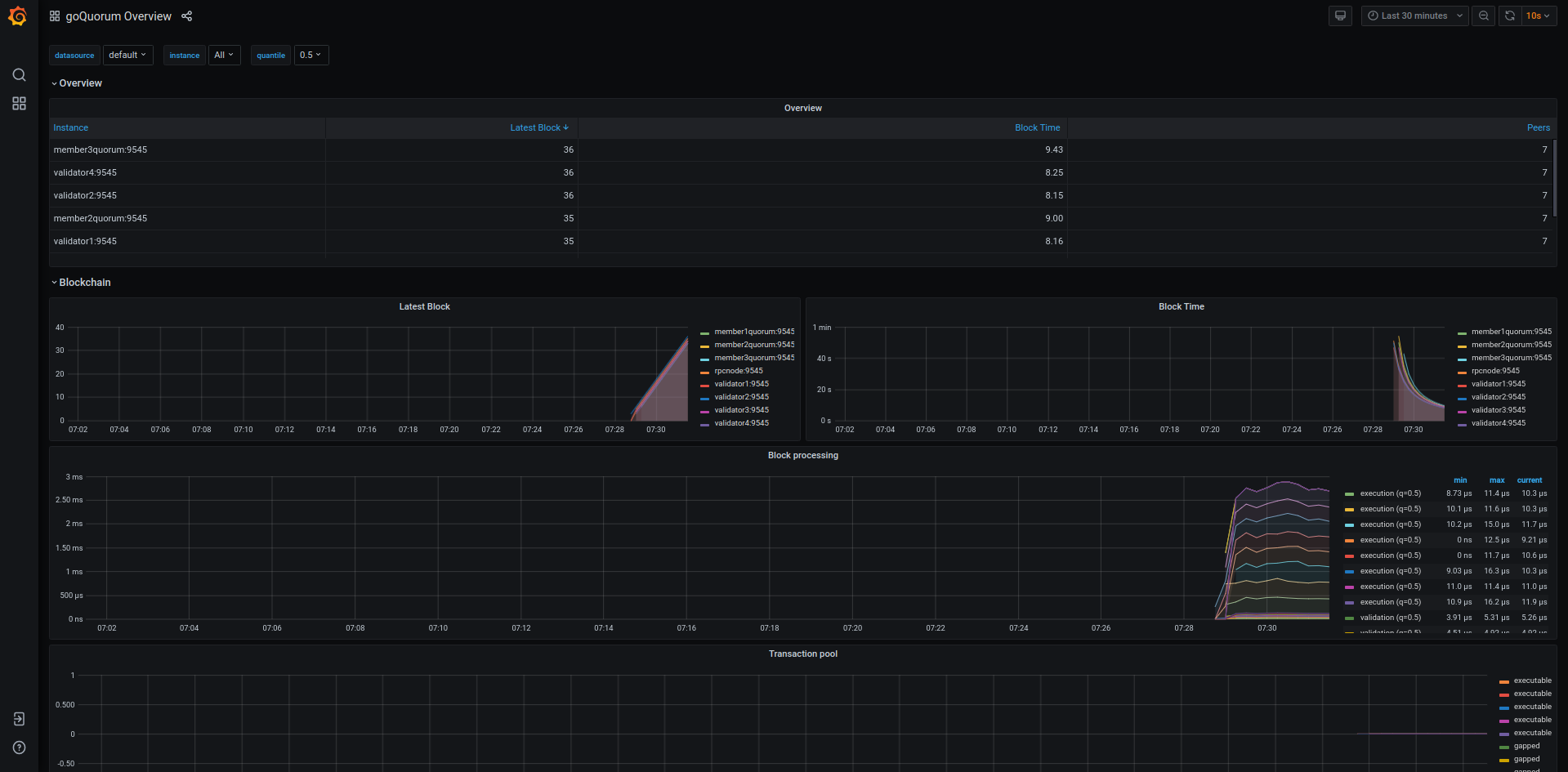
Task: Click the Grafana logo home icon
Action: click(x=18, y=16)
